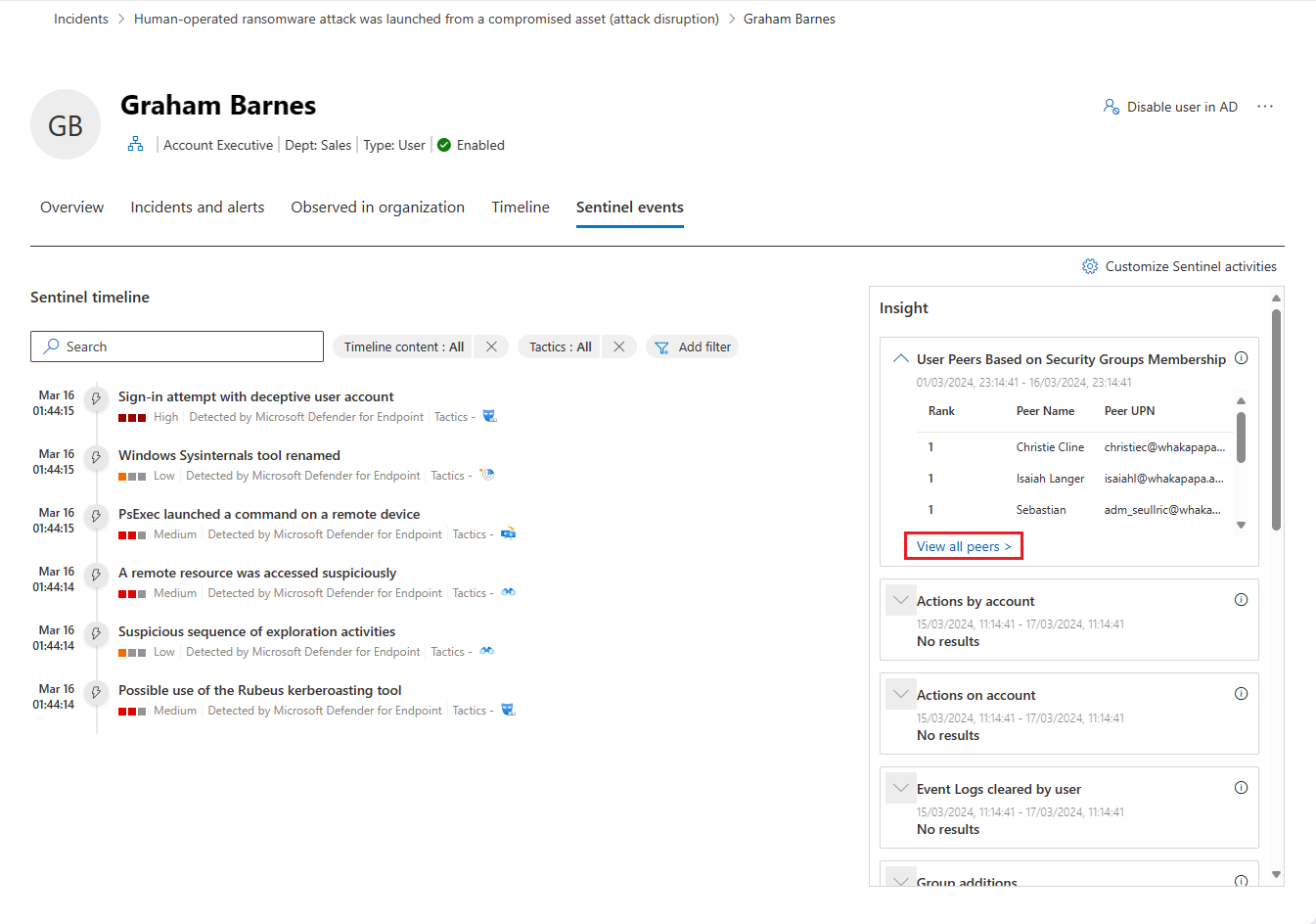Screen dimensions: 1316x924
Task: Open the Customize Sentinel activities gear icon
Action: click(x=1089, y=265)
